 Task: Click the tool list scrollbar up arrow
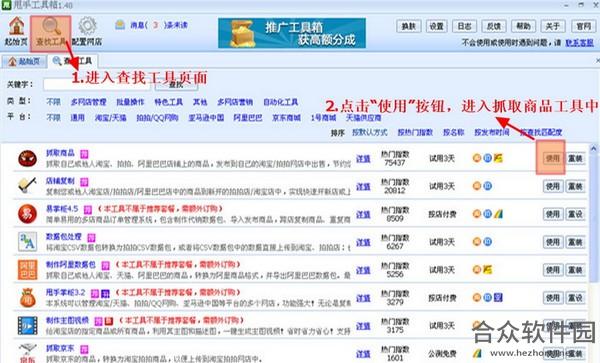coord(593,148)
